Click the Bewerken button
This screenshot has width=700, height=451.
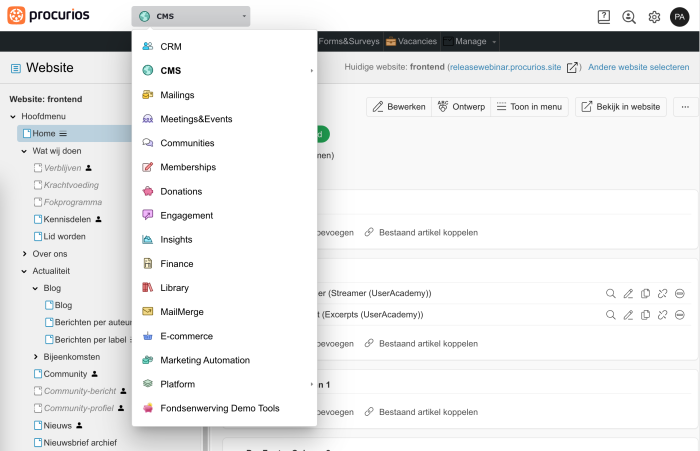pyautogui.click(x=399, y=107)
